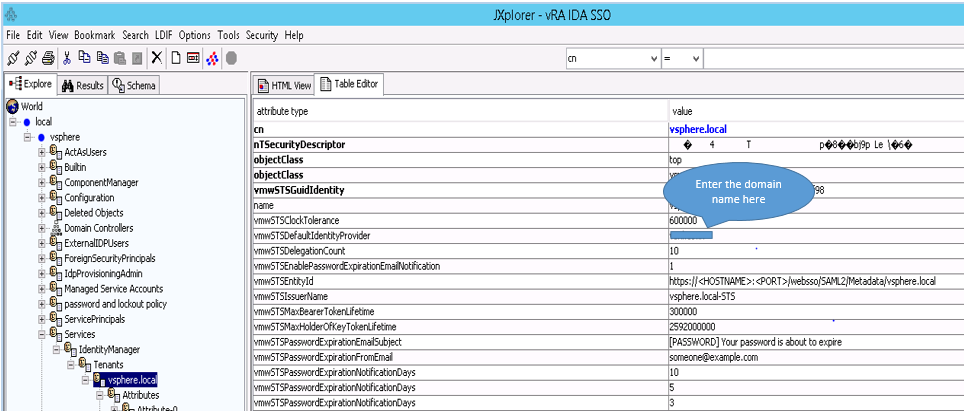Image resolution: width=964 pixels, height=411 pixels.
Task: Expand the ExternalIDPUsers node
Action: click(x=42, y=243)
